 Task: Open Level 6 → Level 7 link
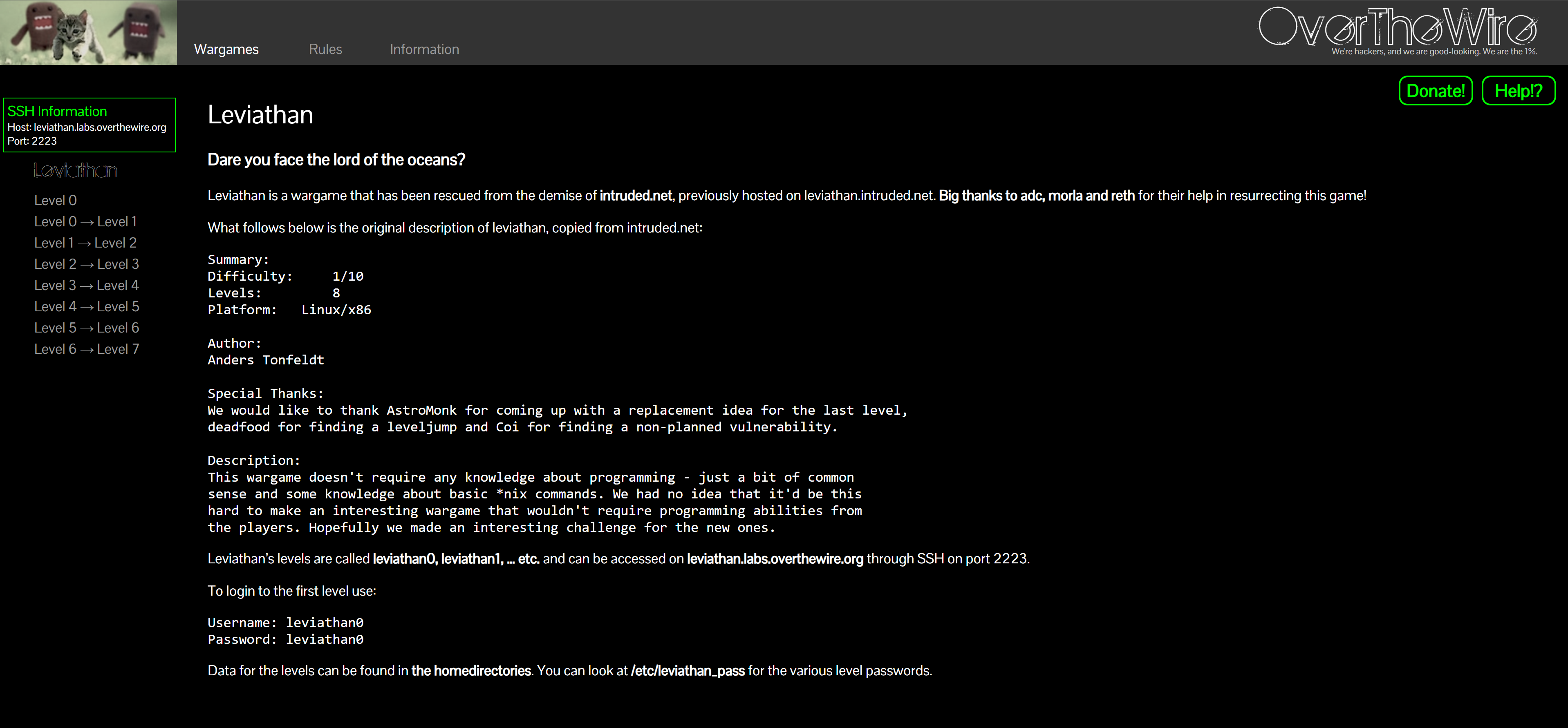86,349
